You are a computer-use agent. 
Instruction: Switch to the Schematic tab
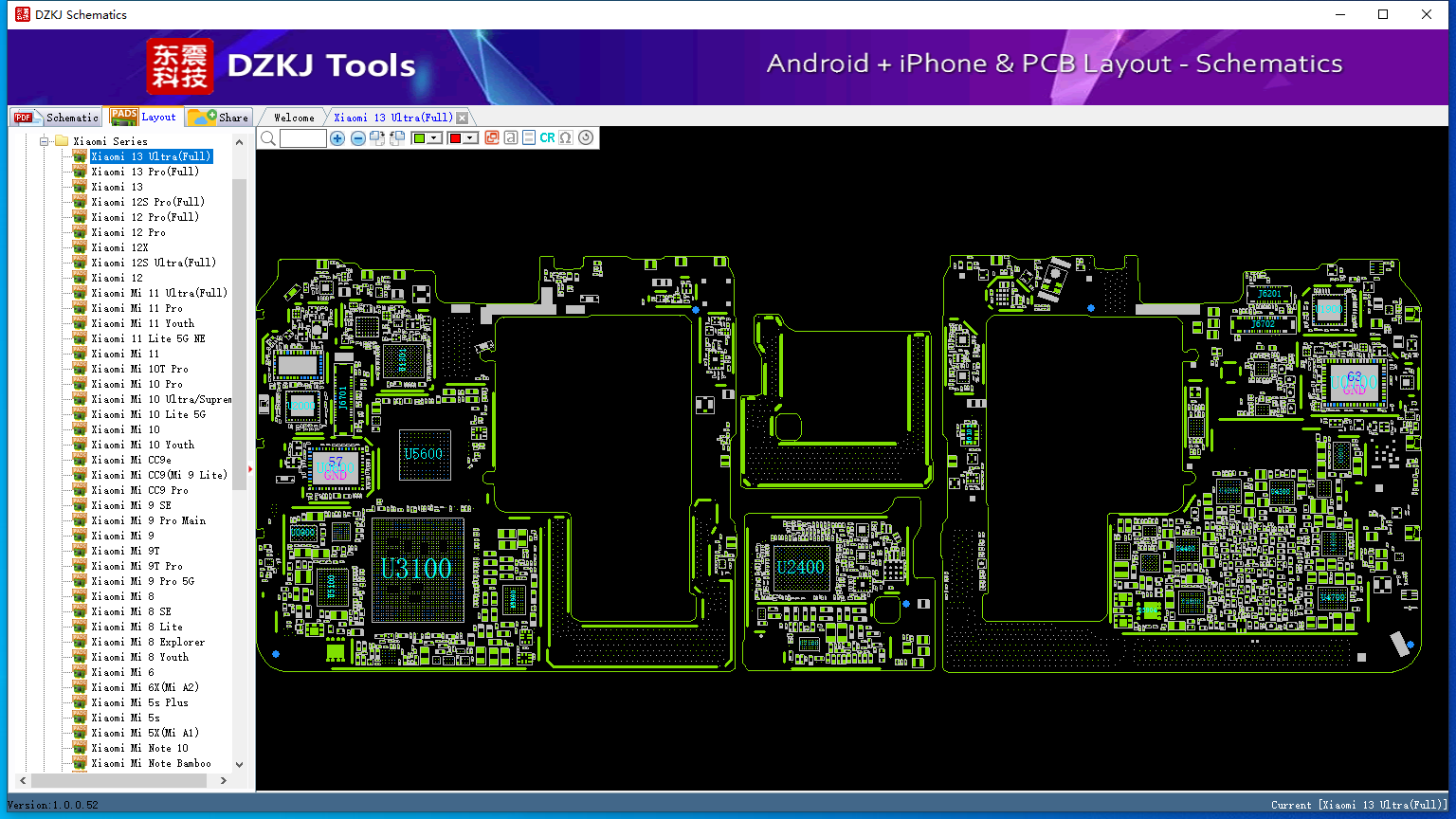[55, 117]
